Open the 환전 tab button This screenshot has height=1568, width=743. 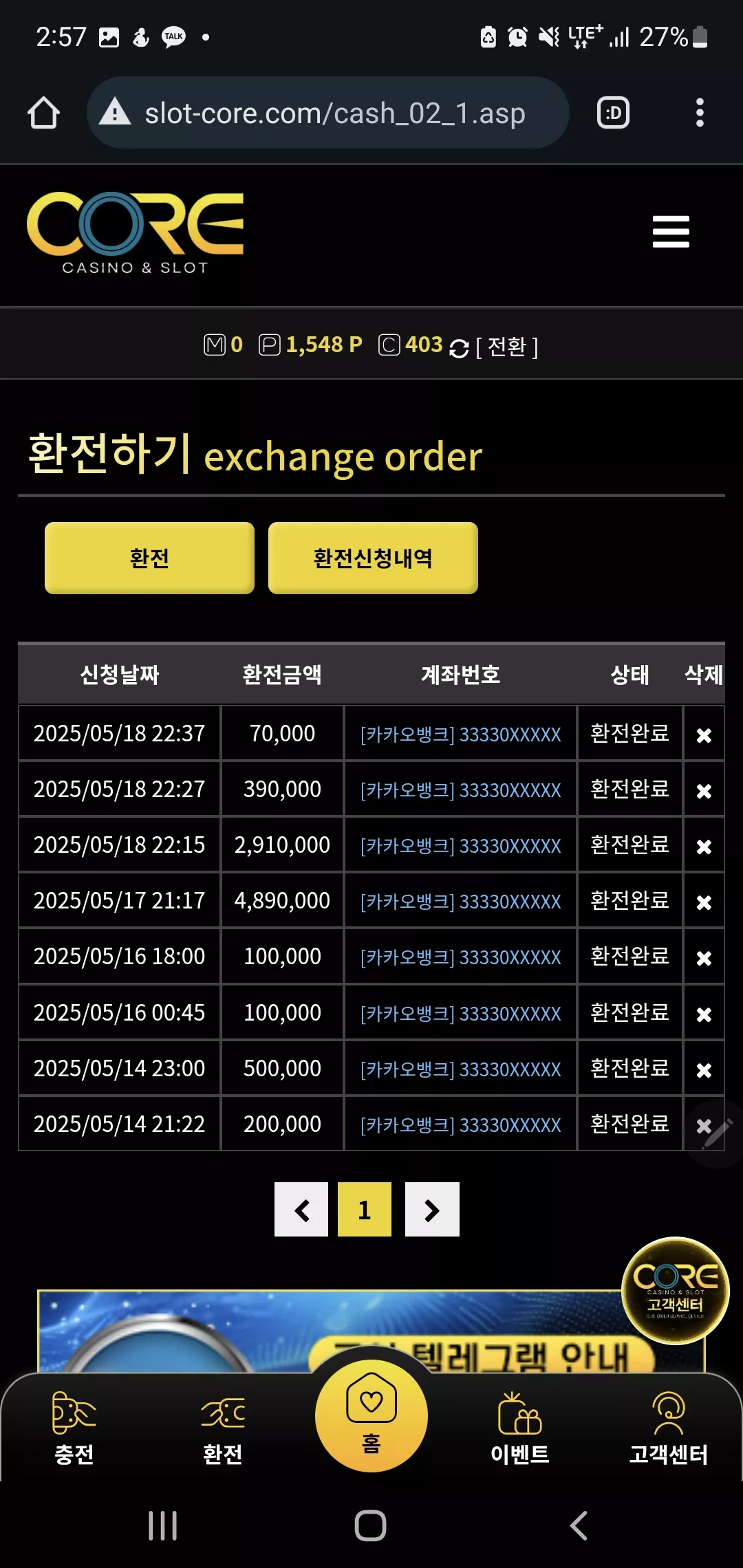(149, 558)
